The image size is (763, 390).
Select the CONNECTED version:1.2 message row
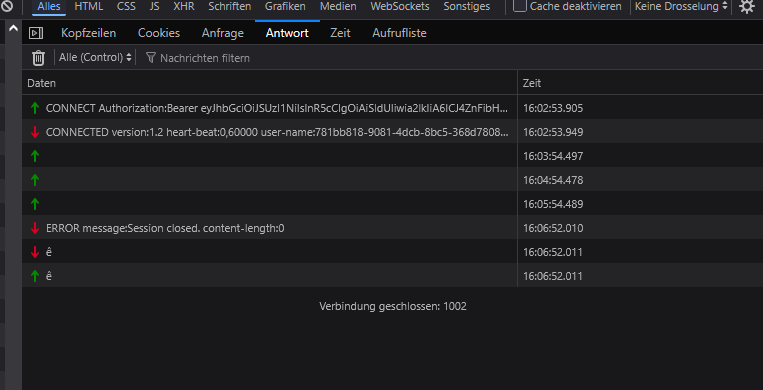392,132
